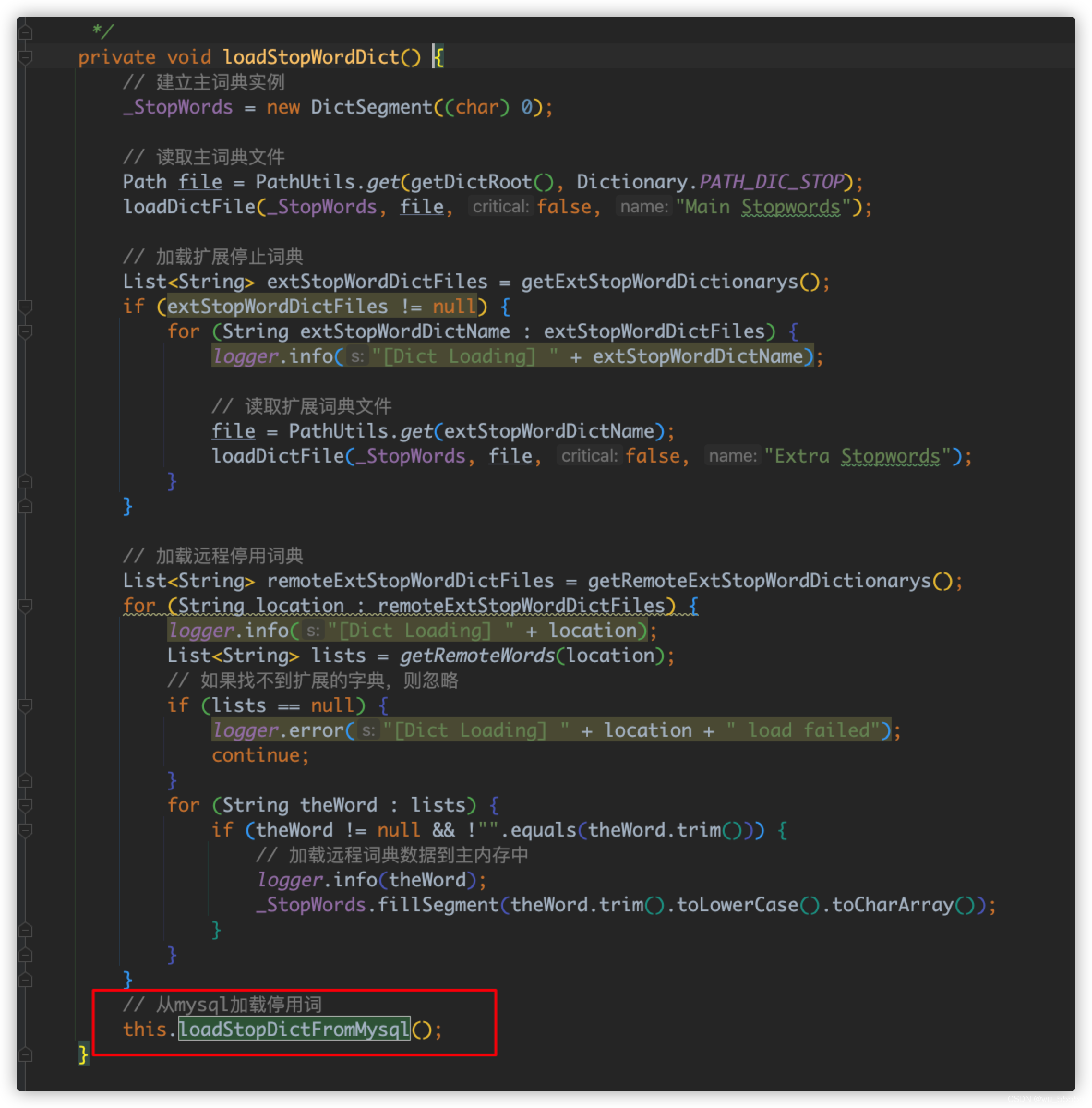This screenshot has height=1108, width=1092.
Task: Collapse the loadStopWordDict method fold marker
Action: (x=25, y=57)
